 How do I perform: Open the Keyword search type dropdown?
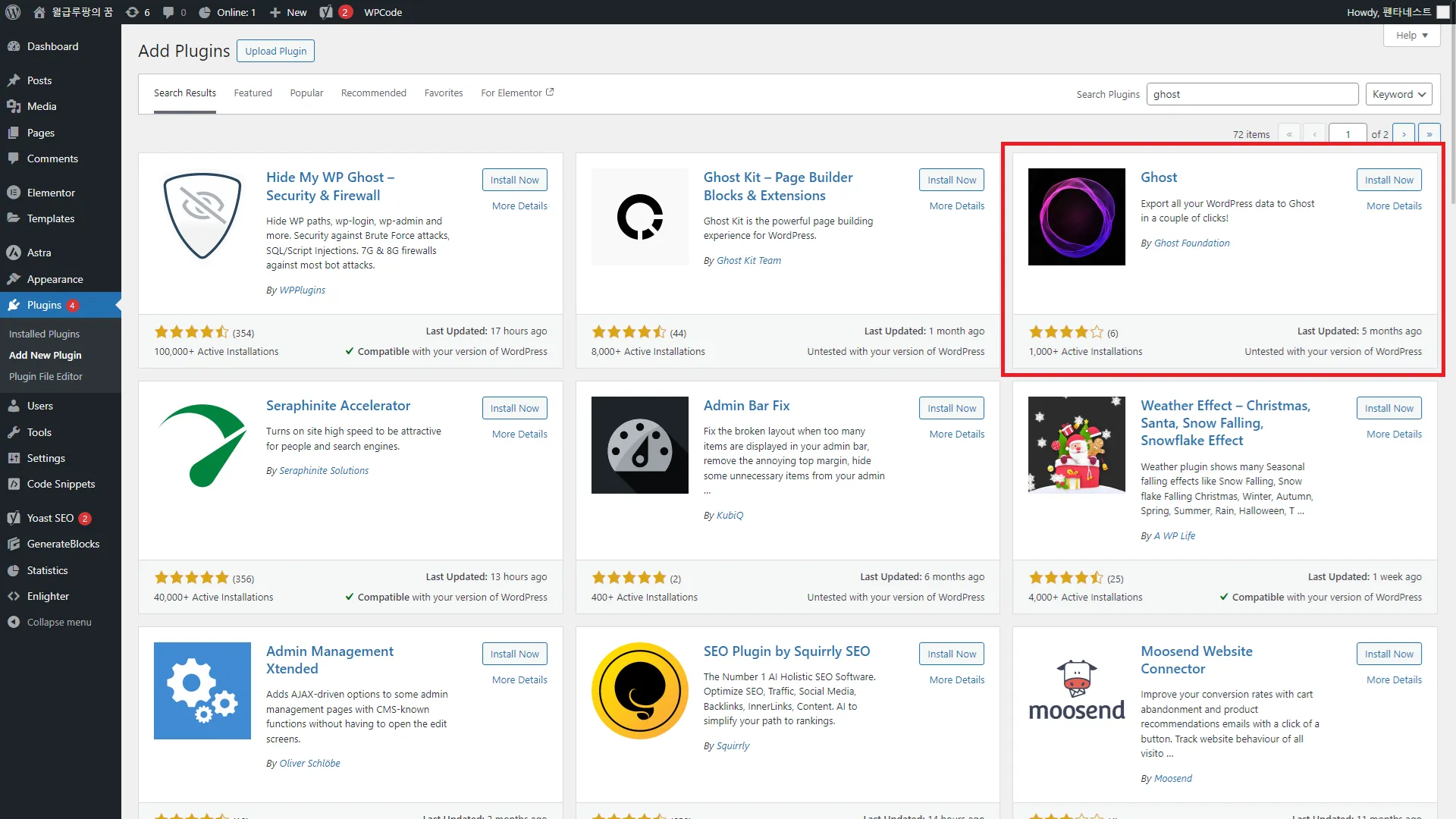pos(1398,94)
